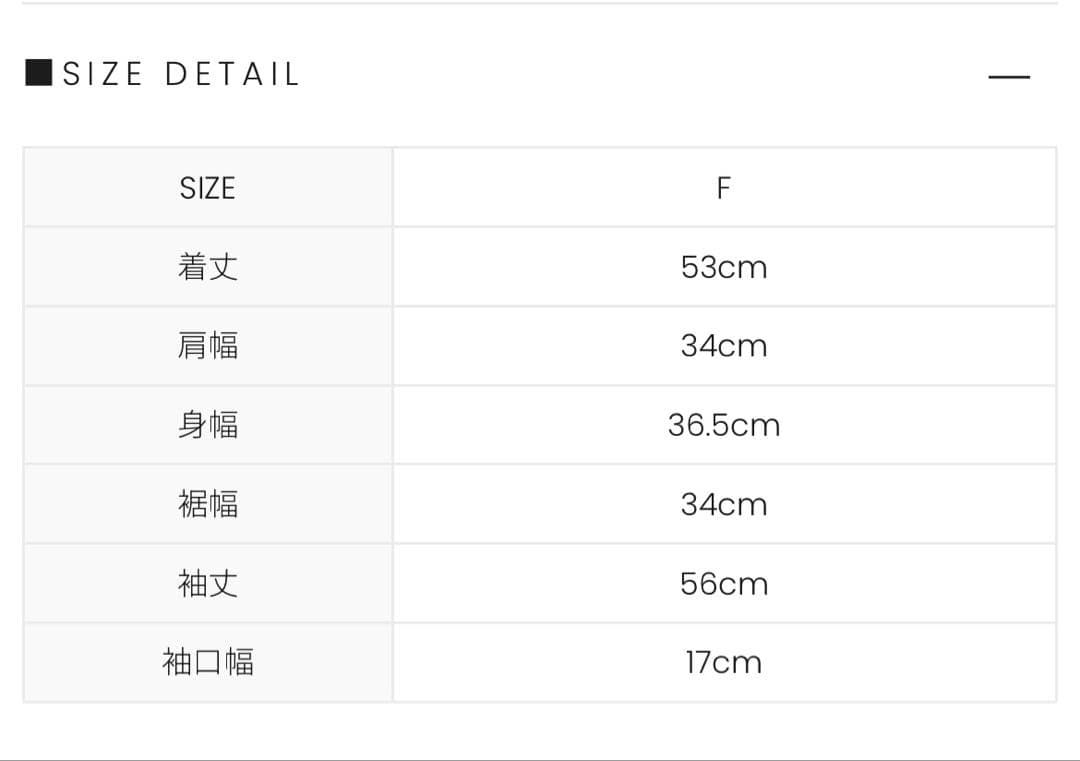Image resolution: width=1080 pixels, height=761 pixels.
Task: Click the 裾幅 row label
Action: [207, 504]
